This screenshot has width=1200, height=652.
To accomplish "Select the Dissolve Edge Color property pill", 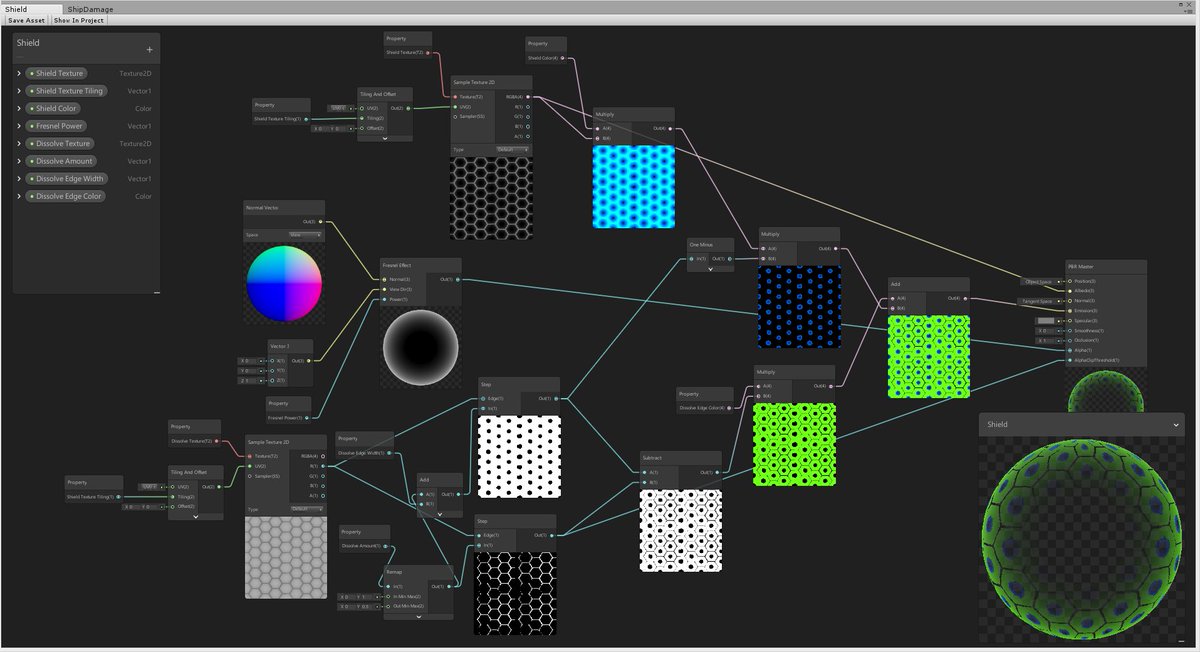I will (x=66, y=196).
